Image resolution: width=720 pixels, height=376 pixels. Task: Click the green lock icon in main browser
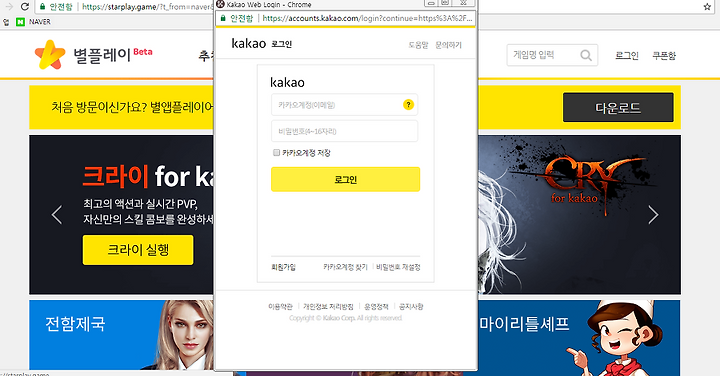pyautogui.click(x=42, y=6)
